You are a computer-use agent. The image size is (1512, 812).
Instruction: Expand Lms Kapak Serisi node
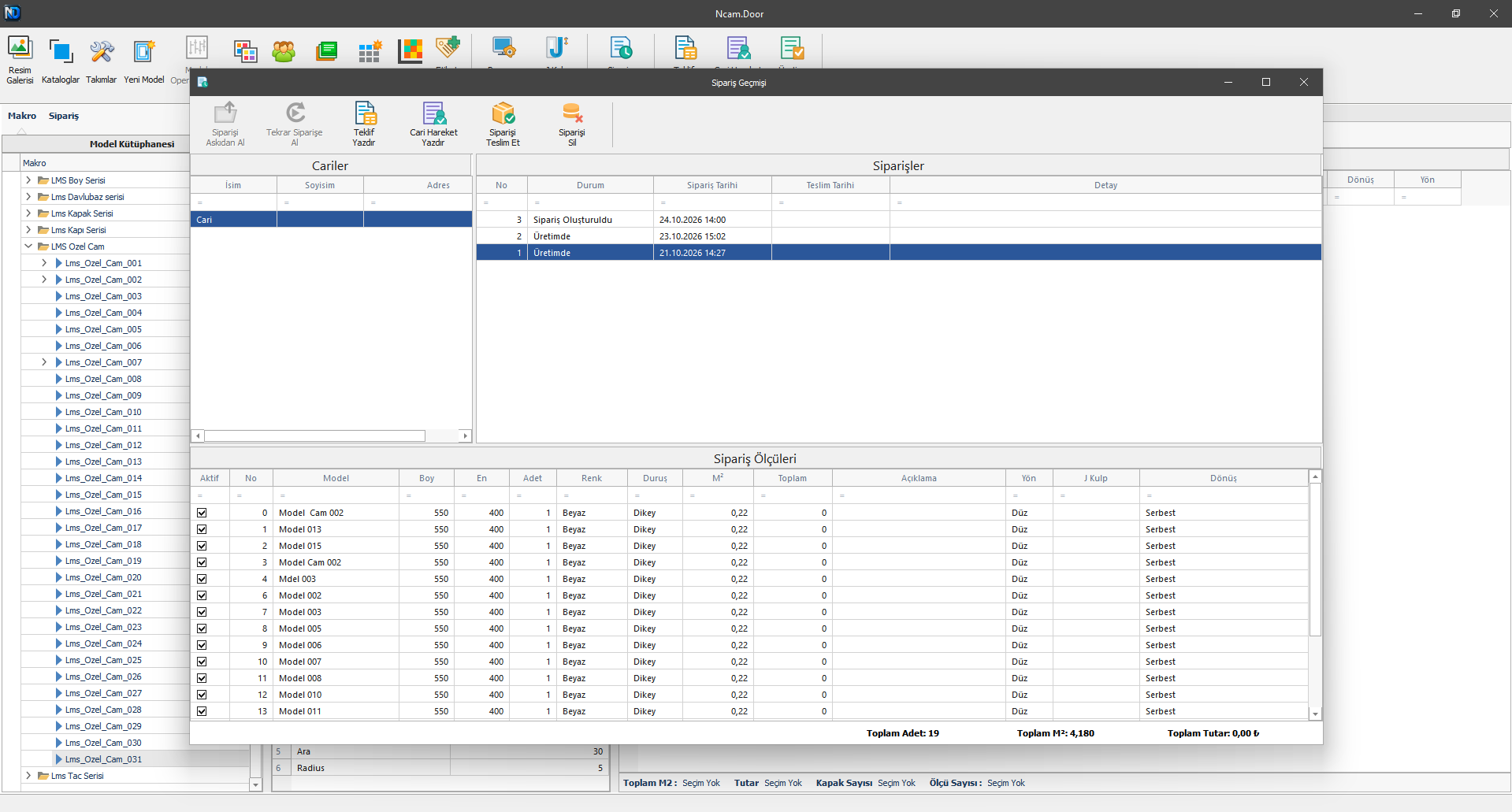click(28, 213)
